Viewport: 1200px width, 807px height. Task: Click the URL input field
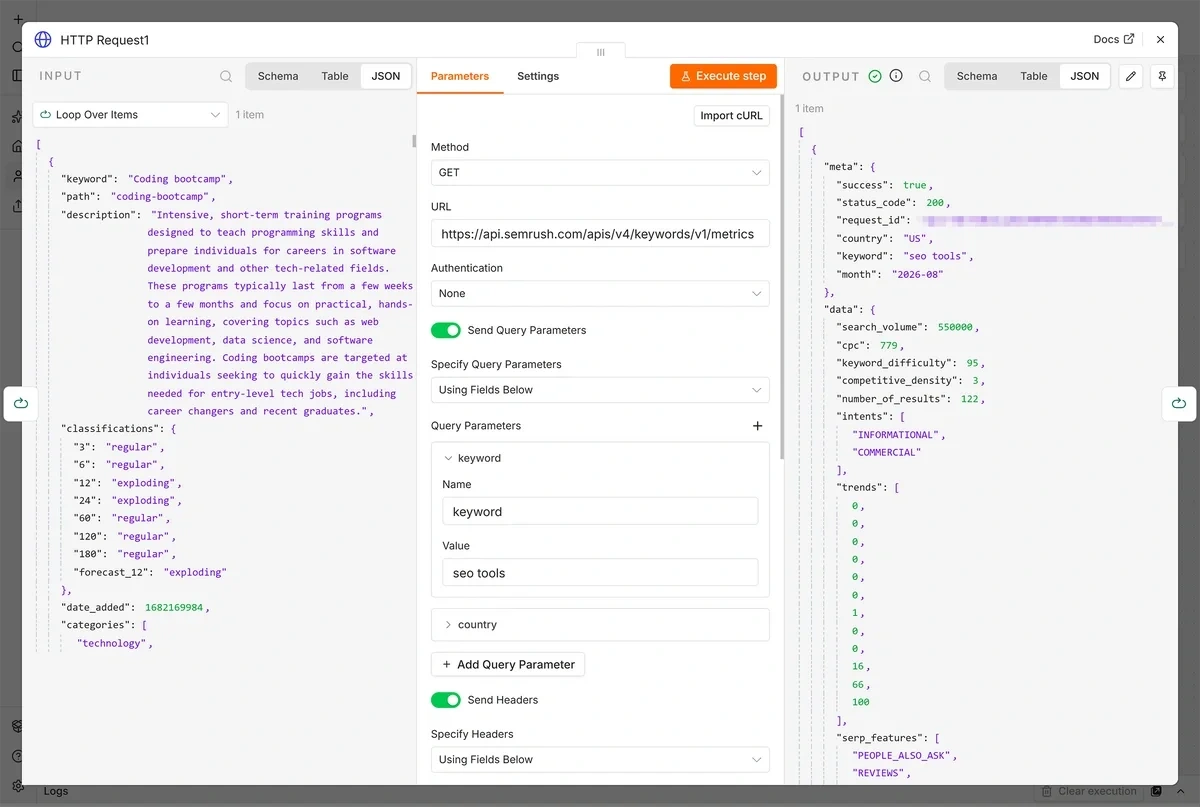click(600, 234)
